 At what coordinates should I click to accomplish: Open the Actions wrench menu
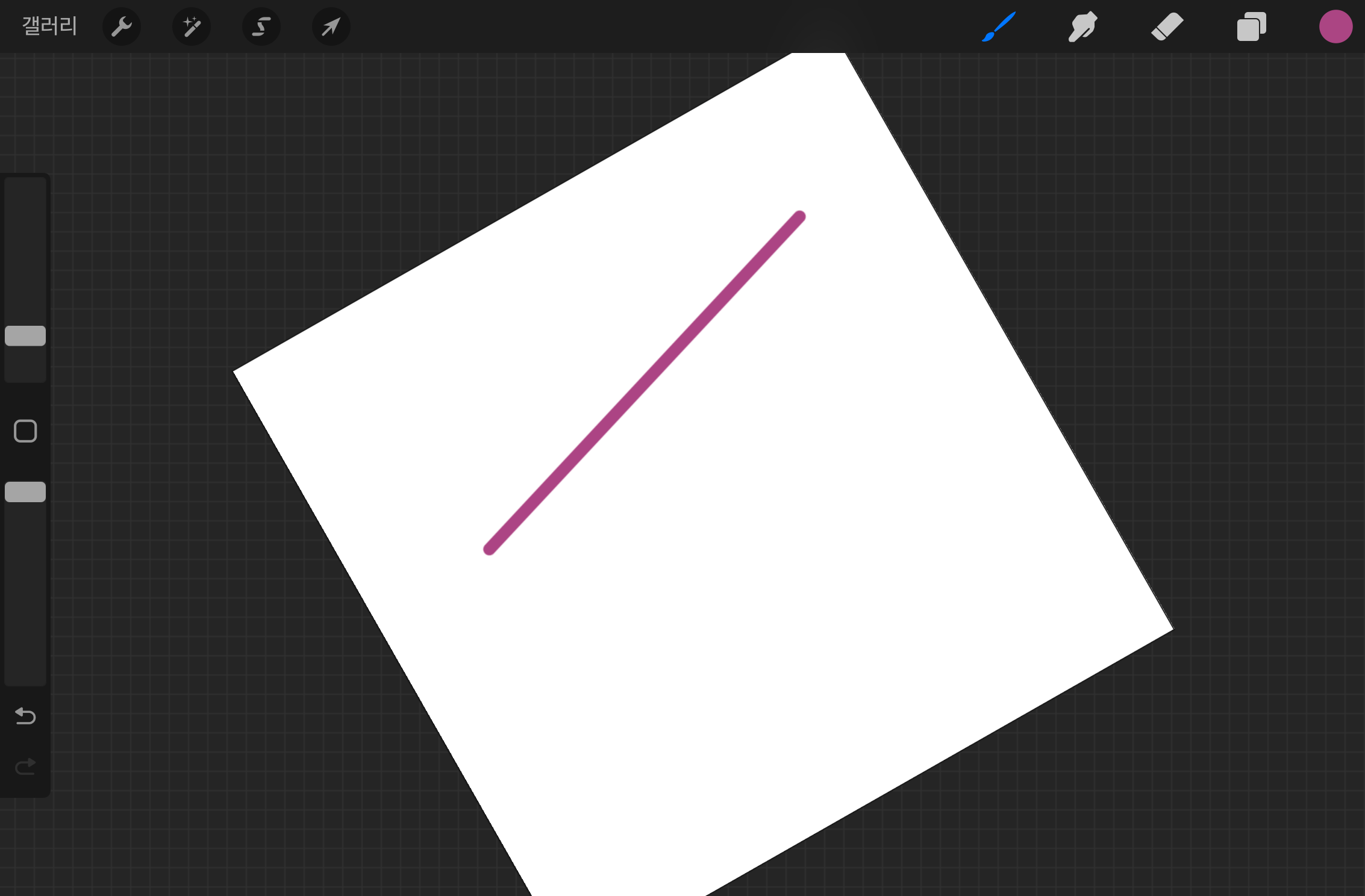[122, 26]
